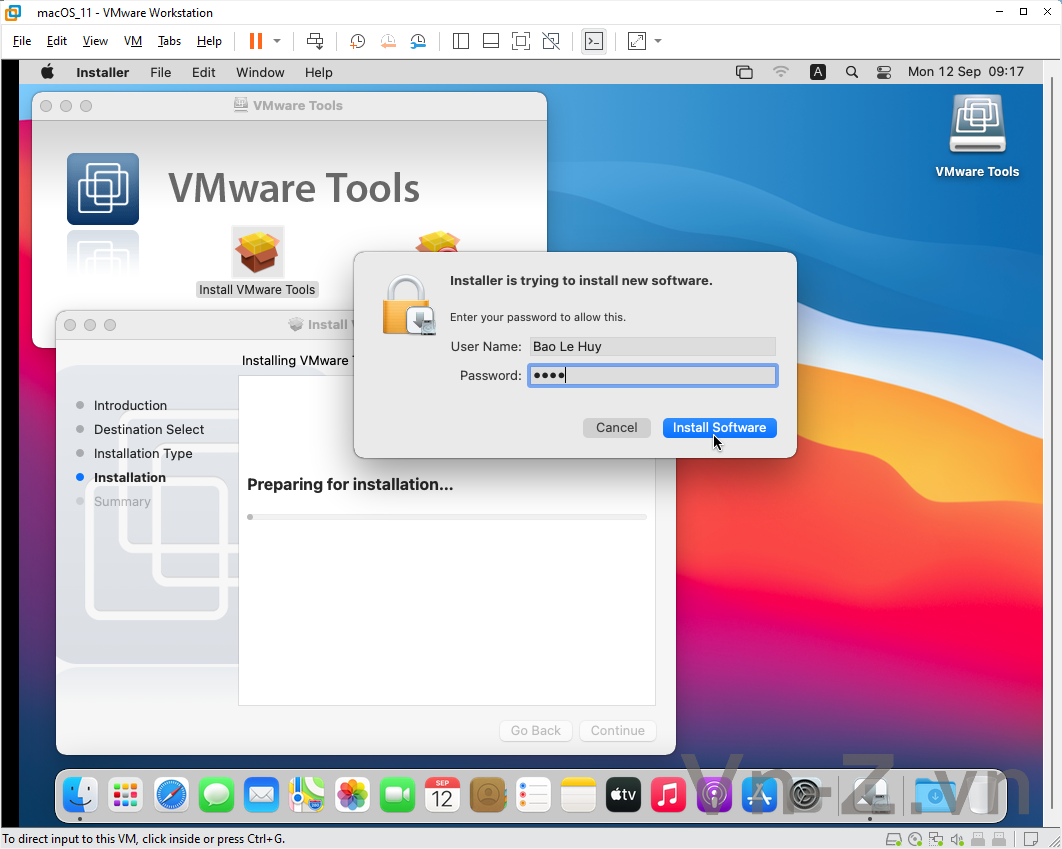This screenshot has height=849, width=1062.
Task: Open Control Center in macOS menu bar
Action: (x=884, y=72)
